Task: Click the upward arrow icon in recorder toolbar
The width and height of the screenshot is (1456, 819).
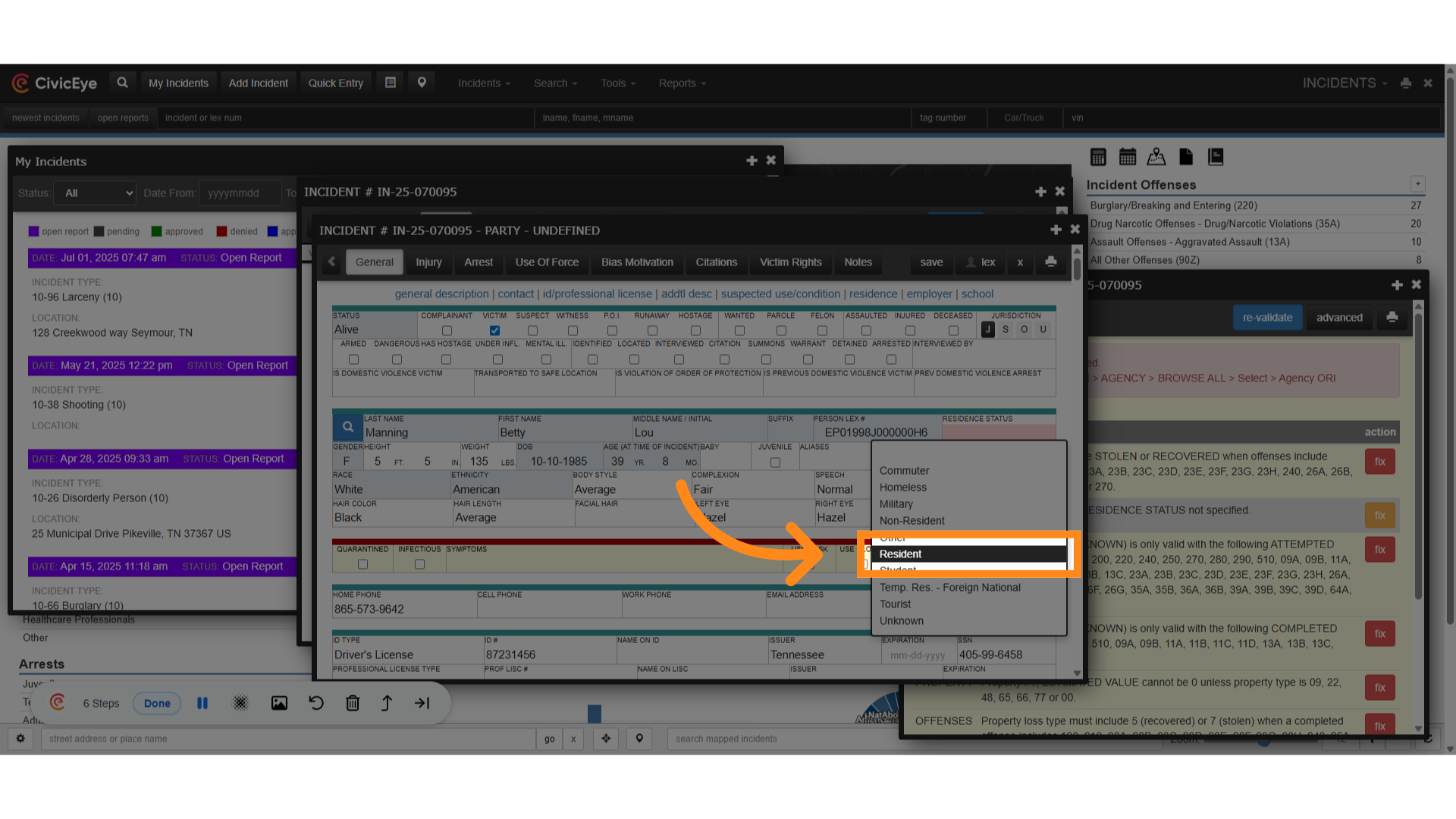Action: [387, 703]
